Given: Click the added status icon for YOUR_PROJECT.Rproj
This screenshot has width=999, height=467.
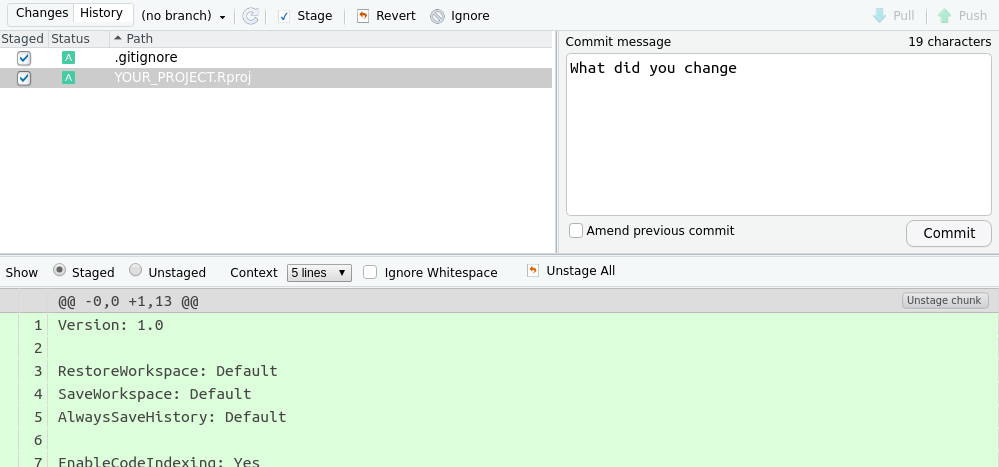Looking at the screenshot, I should (x=68, y=78).
